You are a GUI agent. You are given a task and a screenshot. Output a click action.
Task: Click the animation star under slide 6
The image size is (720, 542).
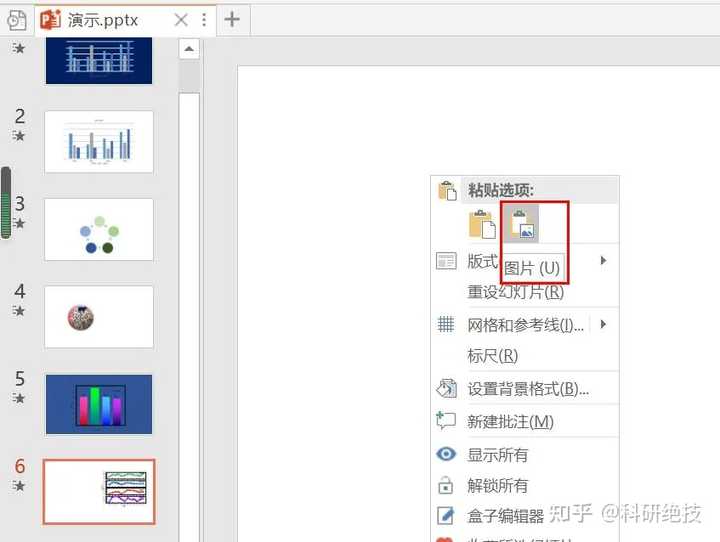(19, 486)
